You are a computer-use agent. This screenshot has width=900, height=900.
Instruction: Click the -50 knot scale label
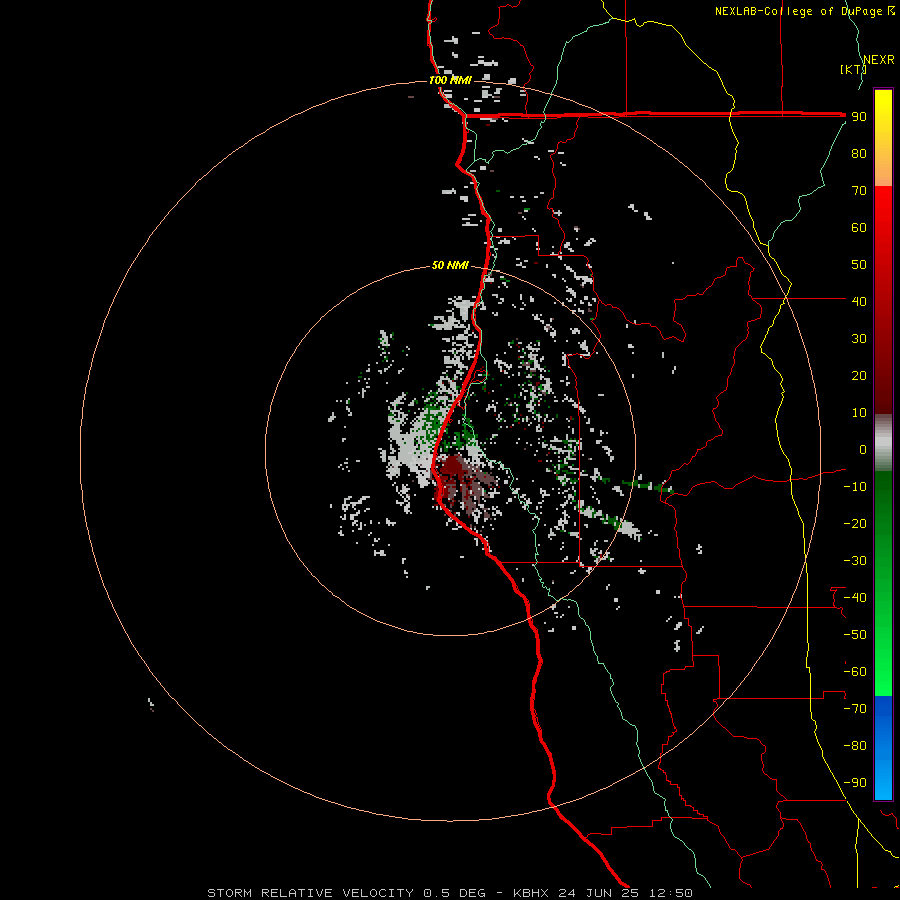855,635
